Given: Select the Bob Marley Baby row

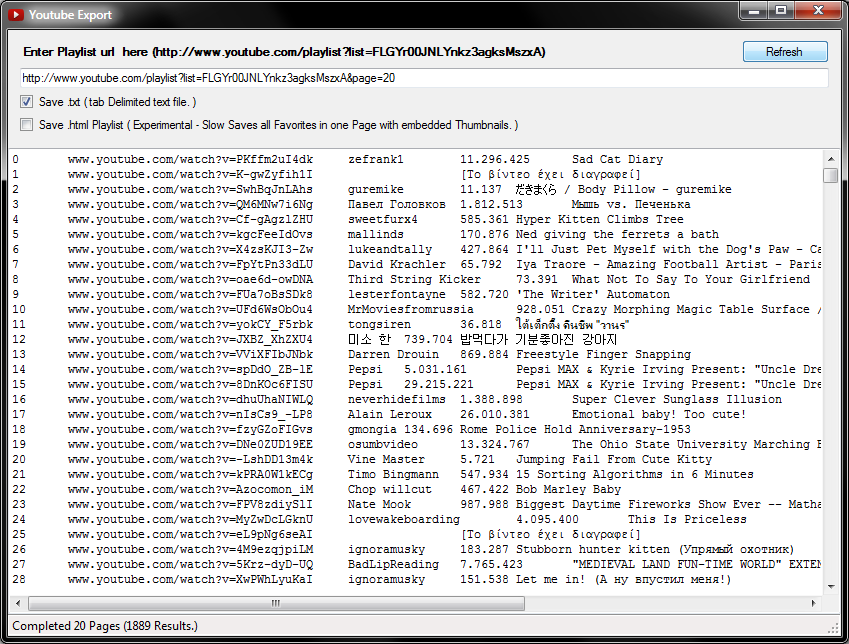Looking at the screenshot, I should coord(416,489).
